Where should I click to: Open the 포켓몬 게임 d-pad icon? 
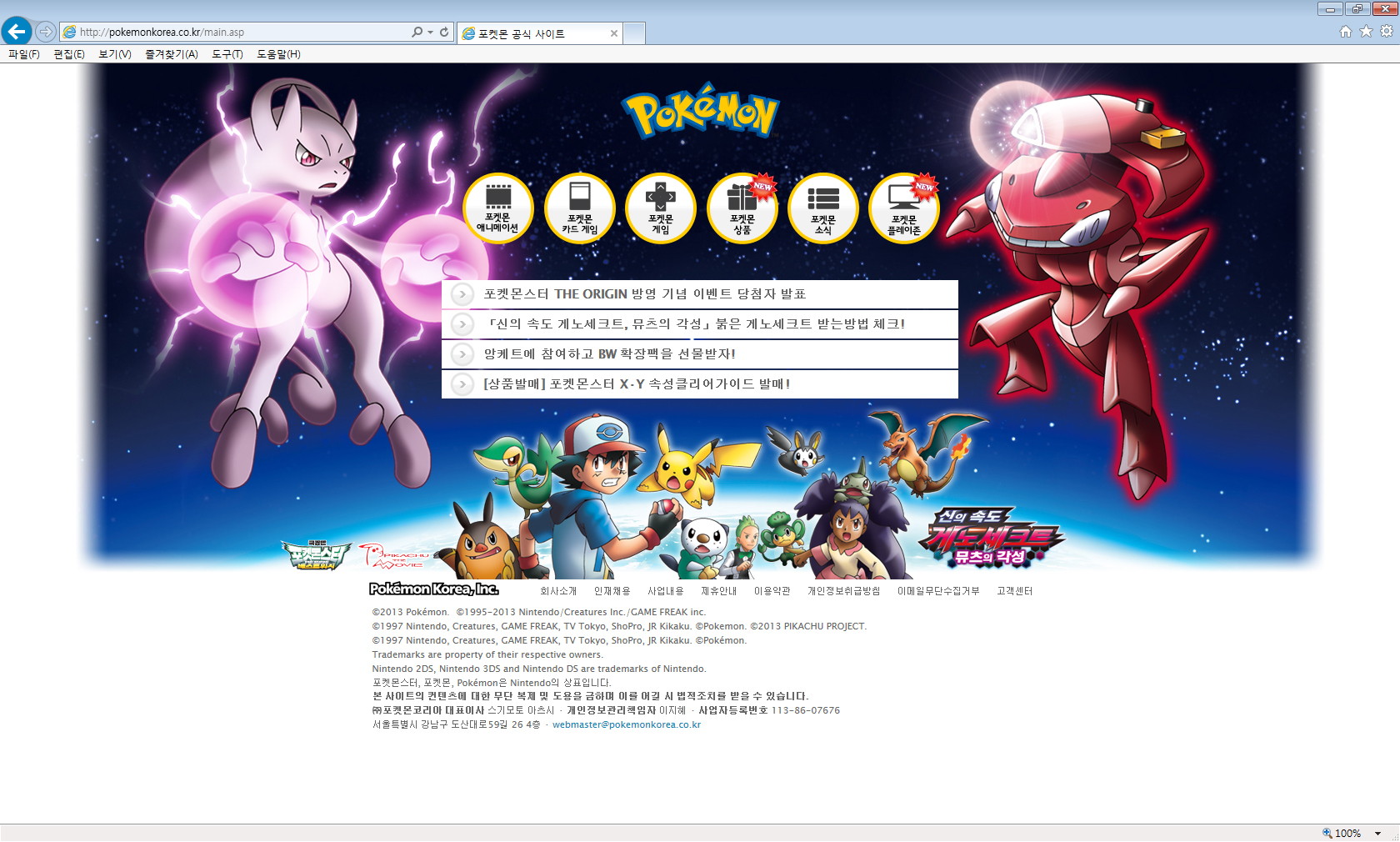(661, 208)
